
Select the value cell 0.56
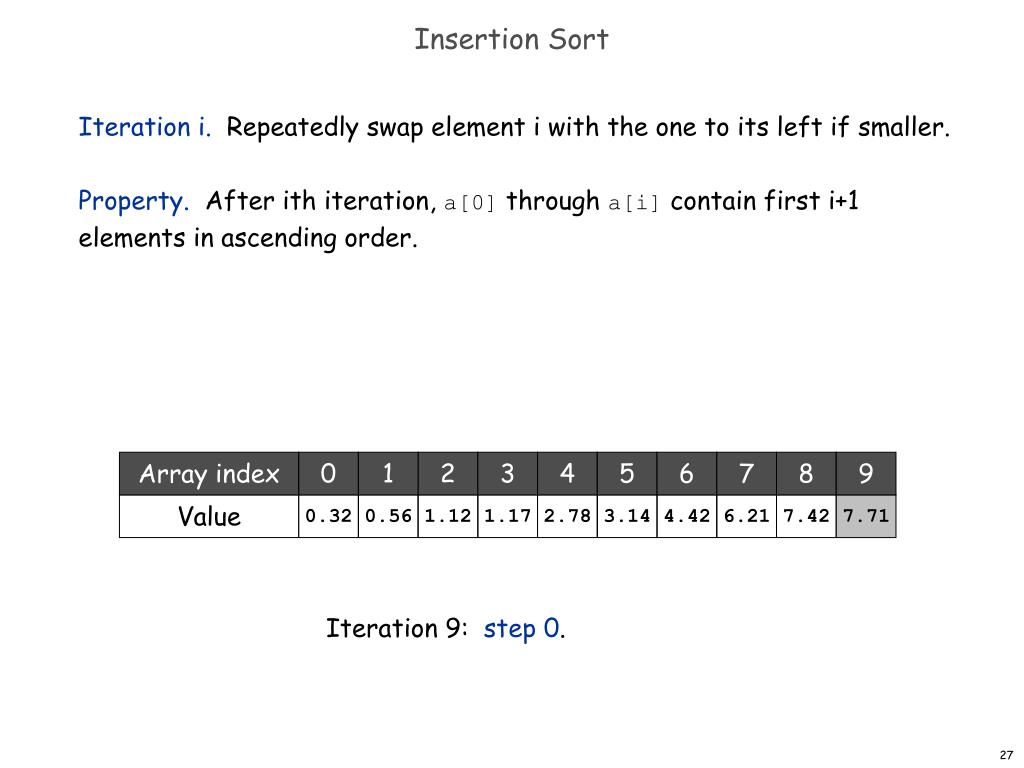(388, 517)
